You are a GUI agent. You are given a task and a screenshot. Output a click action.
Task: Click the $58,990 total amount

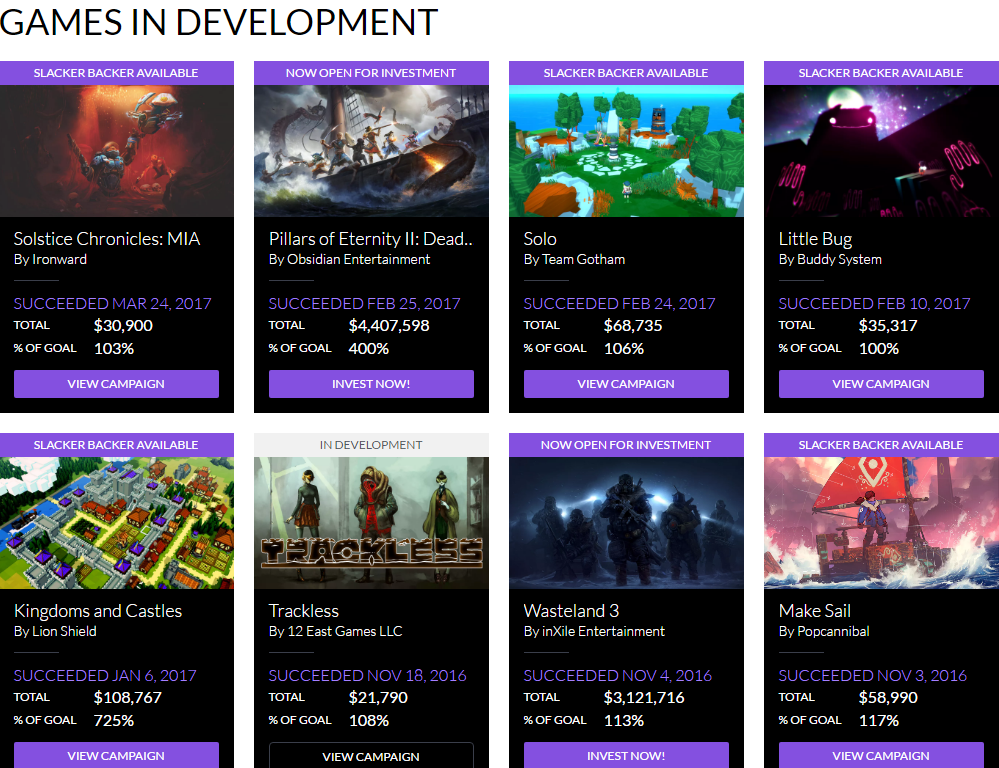pos(888,697)
